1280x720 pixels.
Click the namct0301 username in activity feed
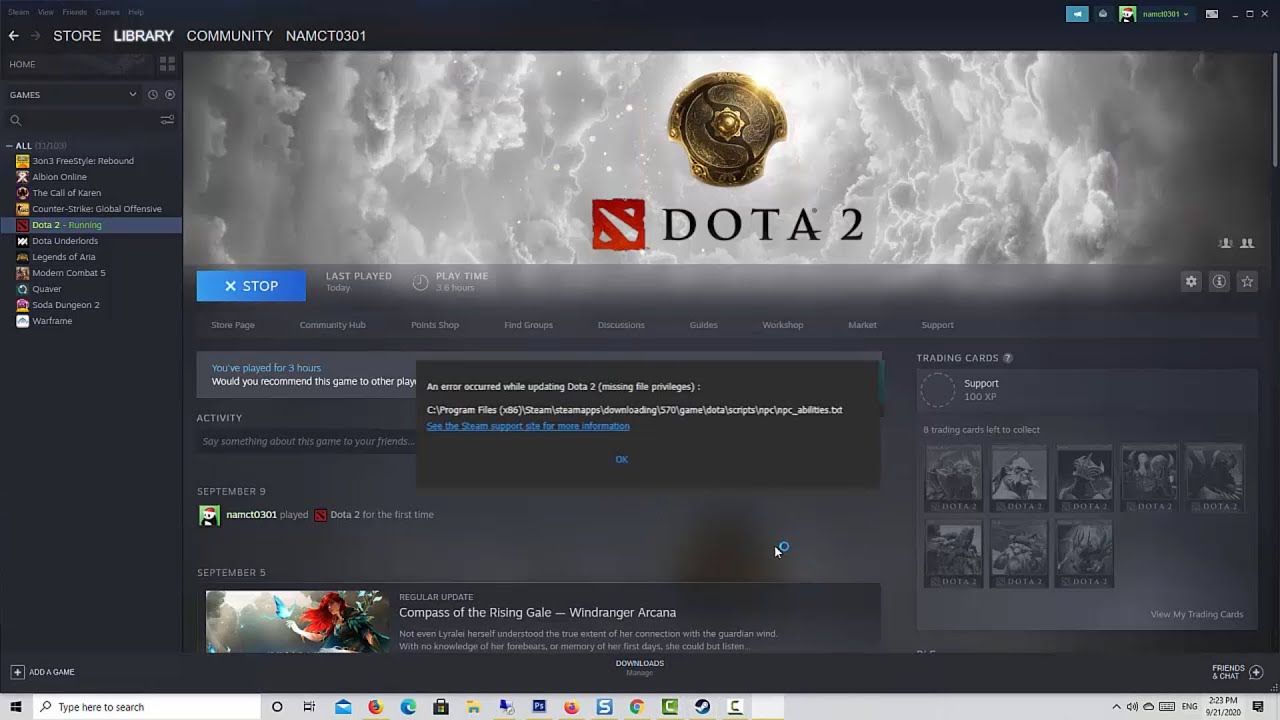251,515
